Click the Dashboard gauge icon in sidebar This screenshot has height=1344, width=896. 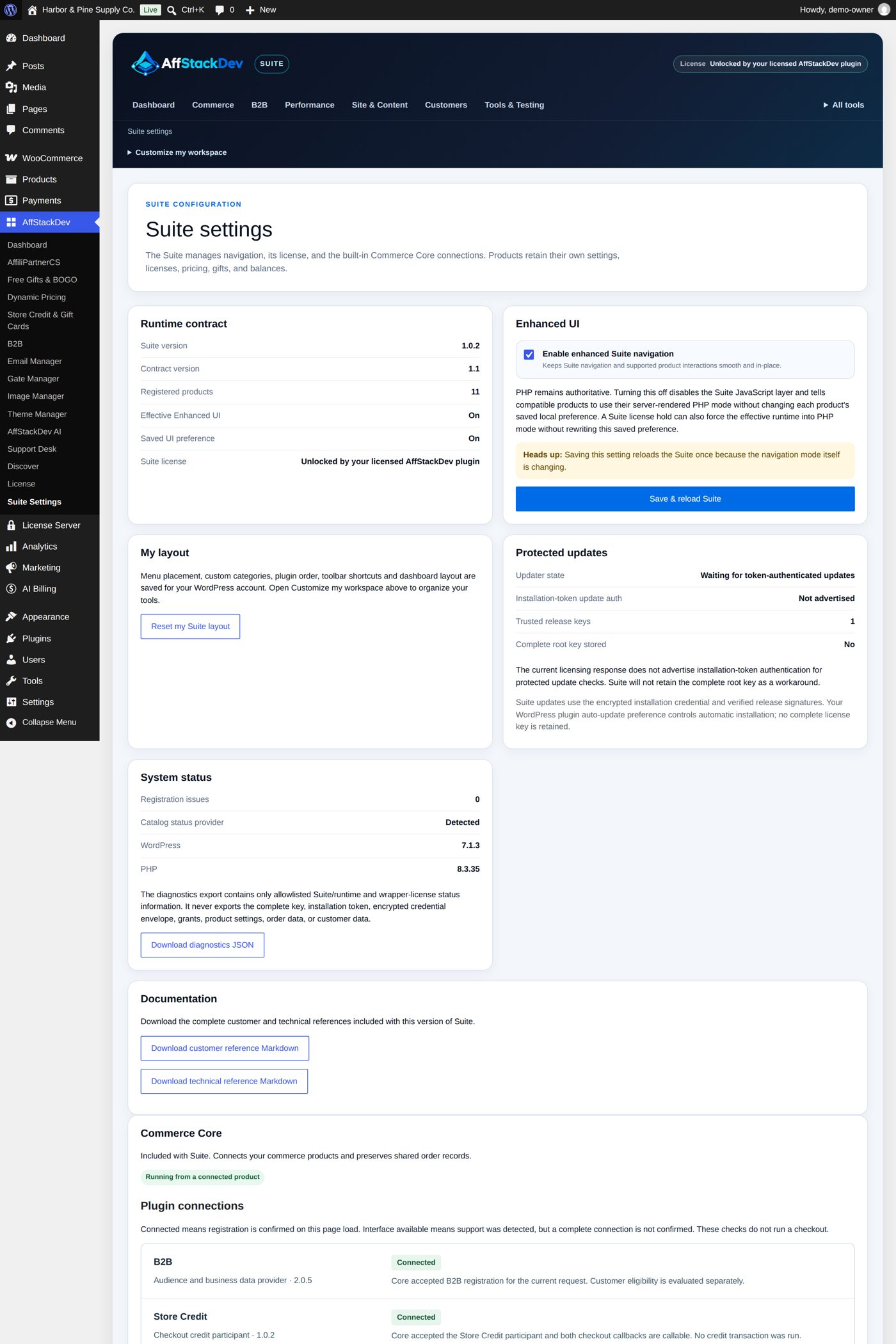pyautogui.click(x=11, y=38)
